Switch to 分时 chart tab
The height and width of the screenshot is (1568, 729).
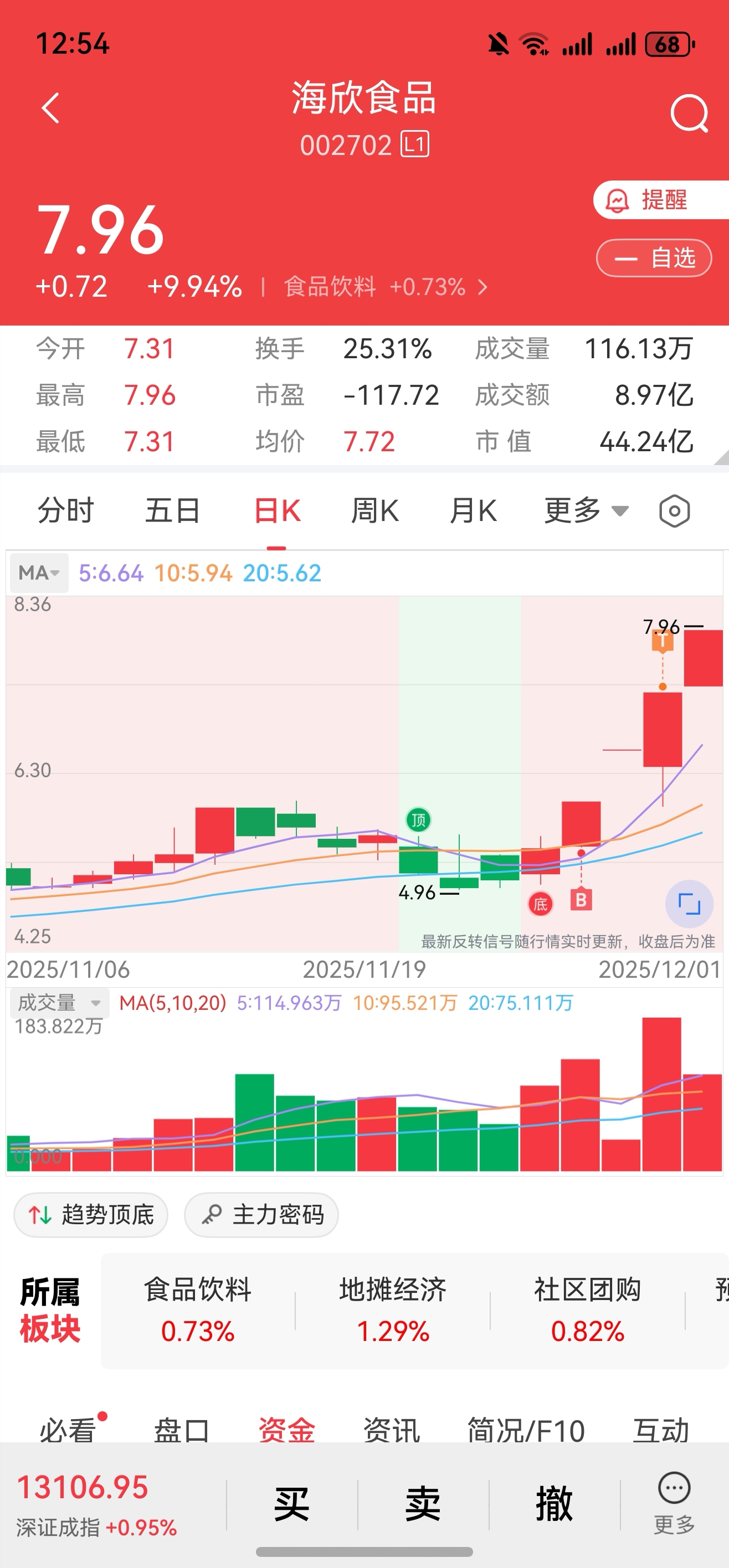coord(66,510)
